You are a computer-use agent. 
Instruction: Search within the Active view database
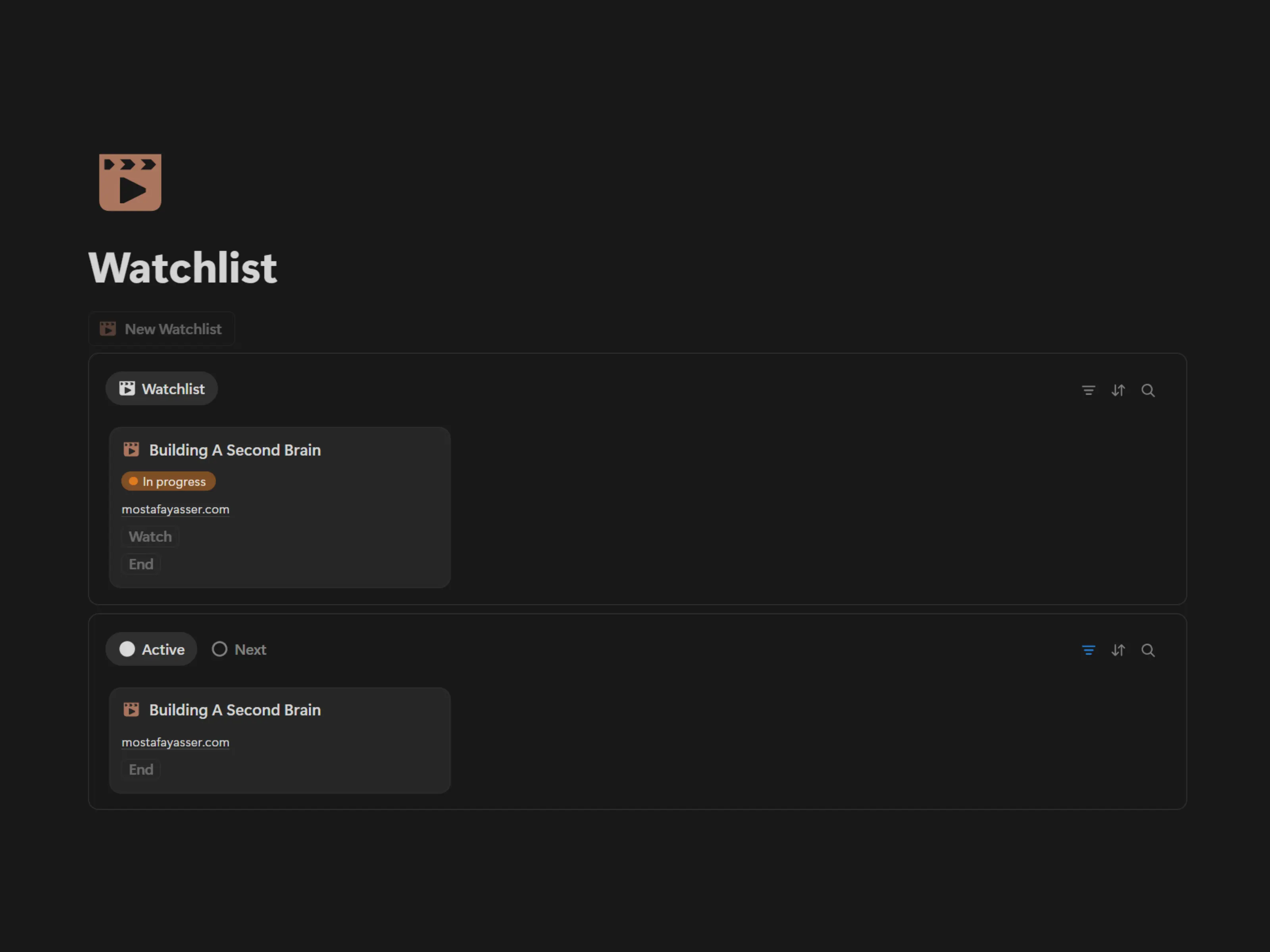1148,650
